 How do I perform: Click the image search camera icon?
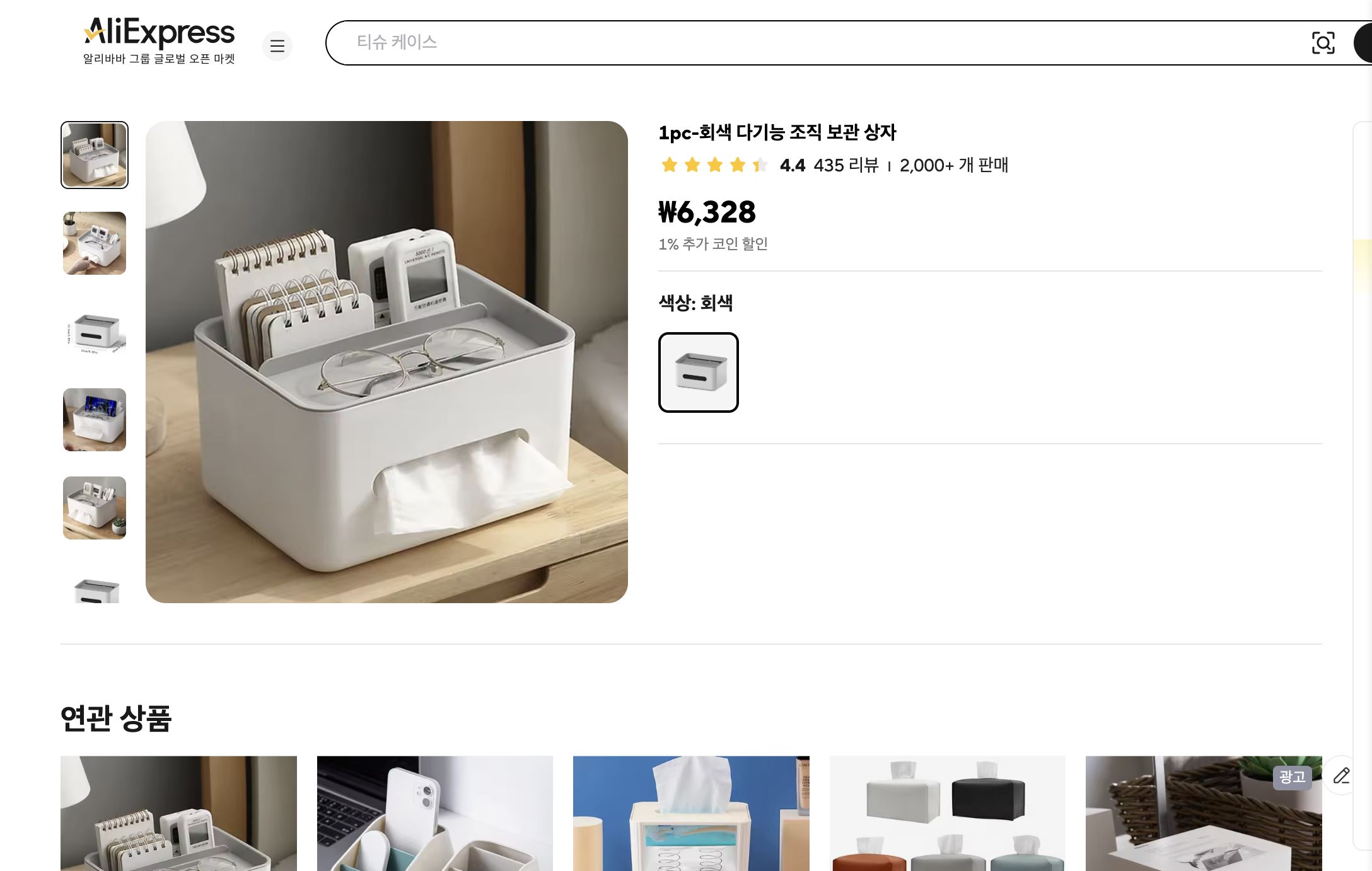[x=1323, y=43]
